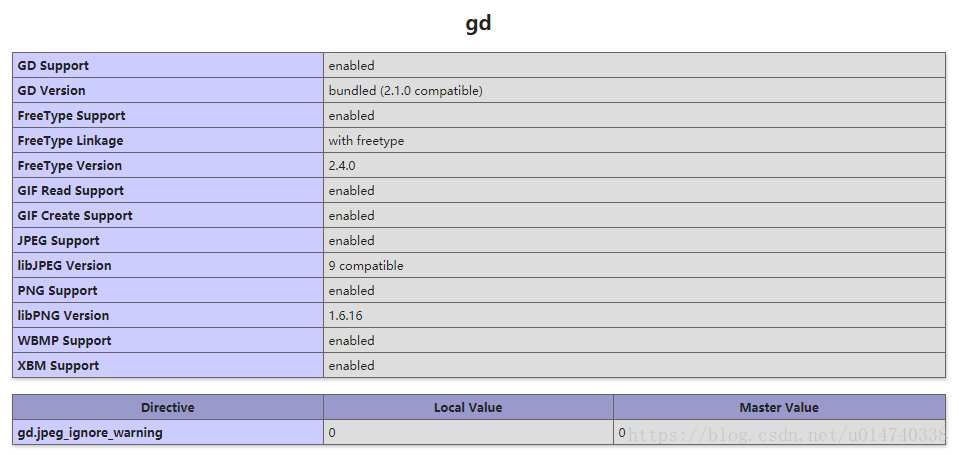
Task: Click the "Local Value" column header
Action: tap(468, 407)
